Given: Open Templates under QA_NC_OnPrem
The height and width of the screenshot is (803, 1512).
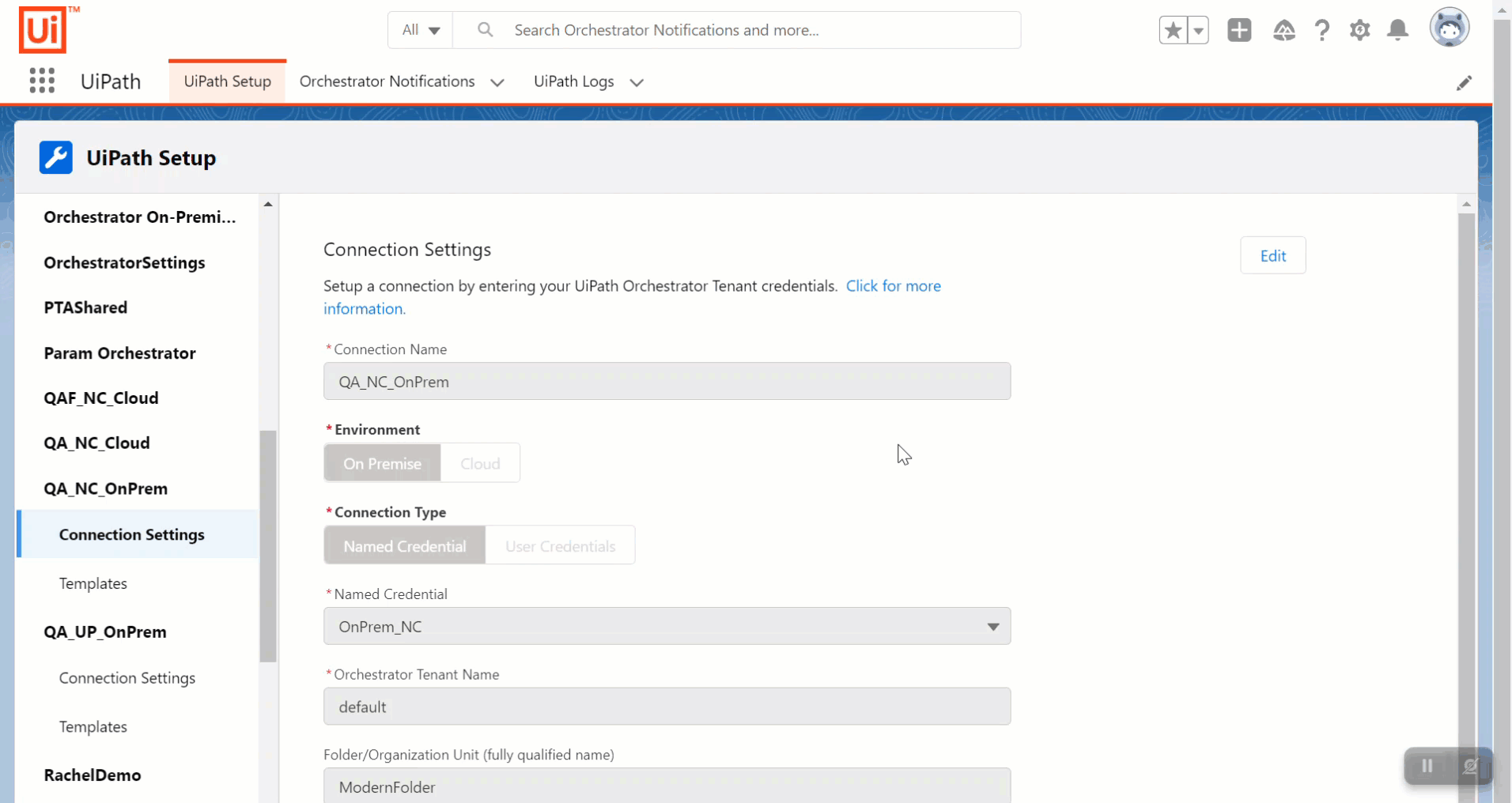Looking at the screenshot, I should pyautogui.click(x=93, y=583).
